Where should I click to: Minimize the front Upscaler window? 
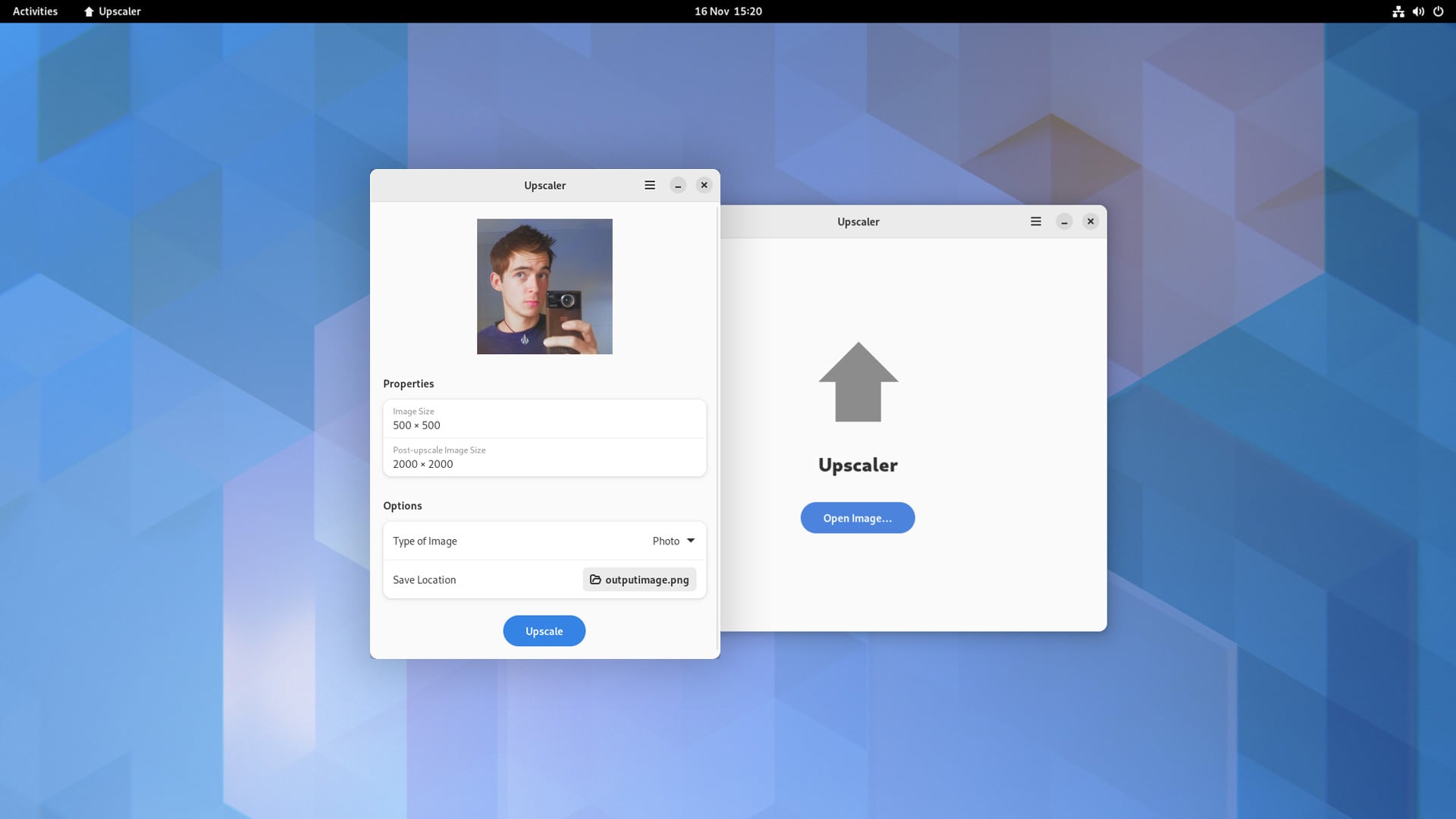tap(678, 185)
